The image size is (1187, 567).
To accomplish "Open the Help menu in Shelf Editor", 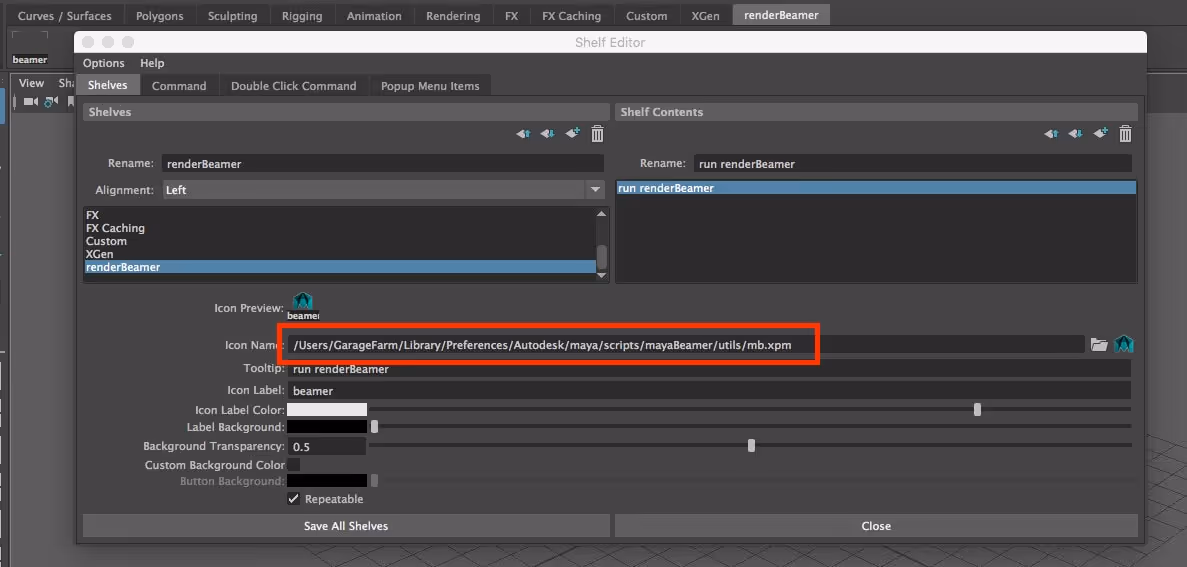I will pos(152,63).
